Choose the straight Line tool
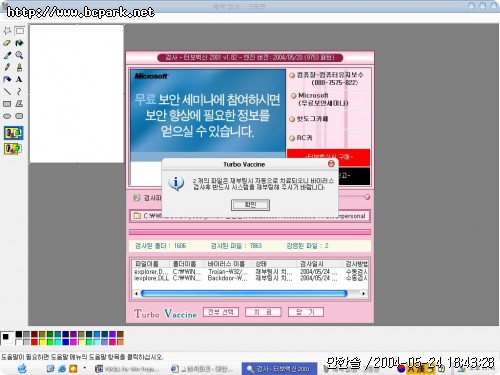Screen dimensions: 500x375 coord(7,91)
